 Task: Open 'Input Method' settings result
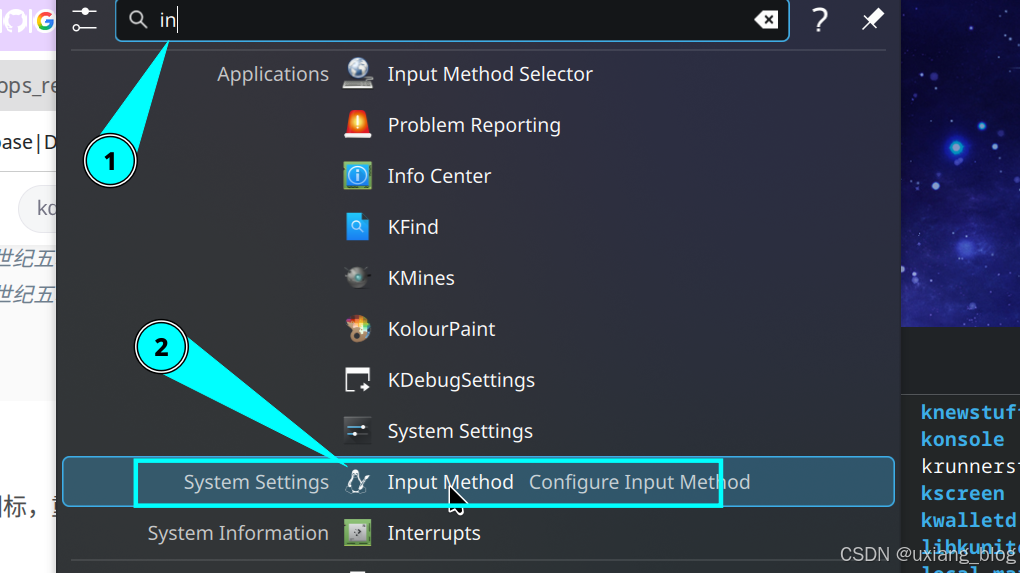[x=450, y=482]
